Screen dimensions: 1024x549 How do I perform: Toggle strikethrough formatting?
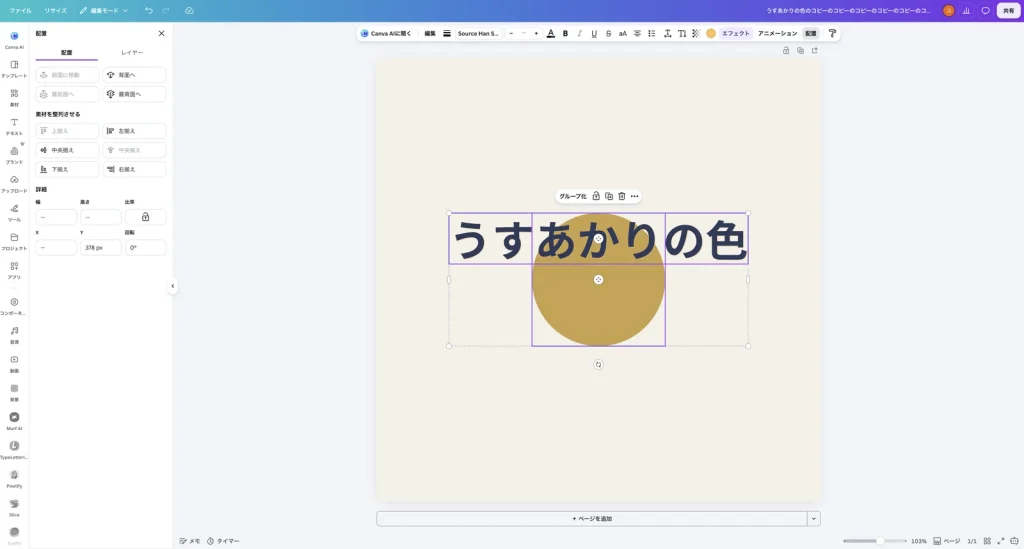tap(608, 33)
